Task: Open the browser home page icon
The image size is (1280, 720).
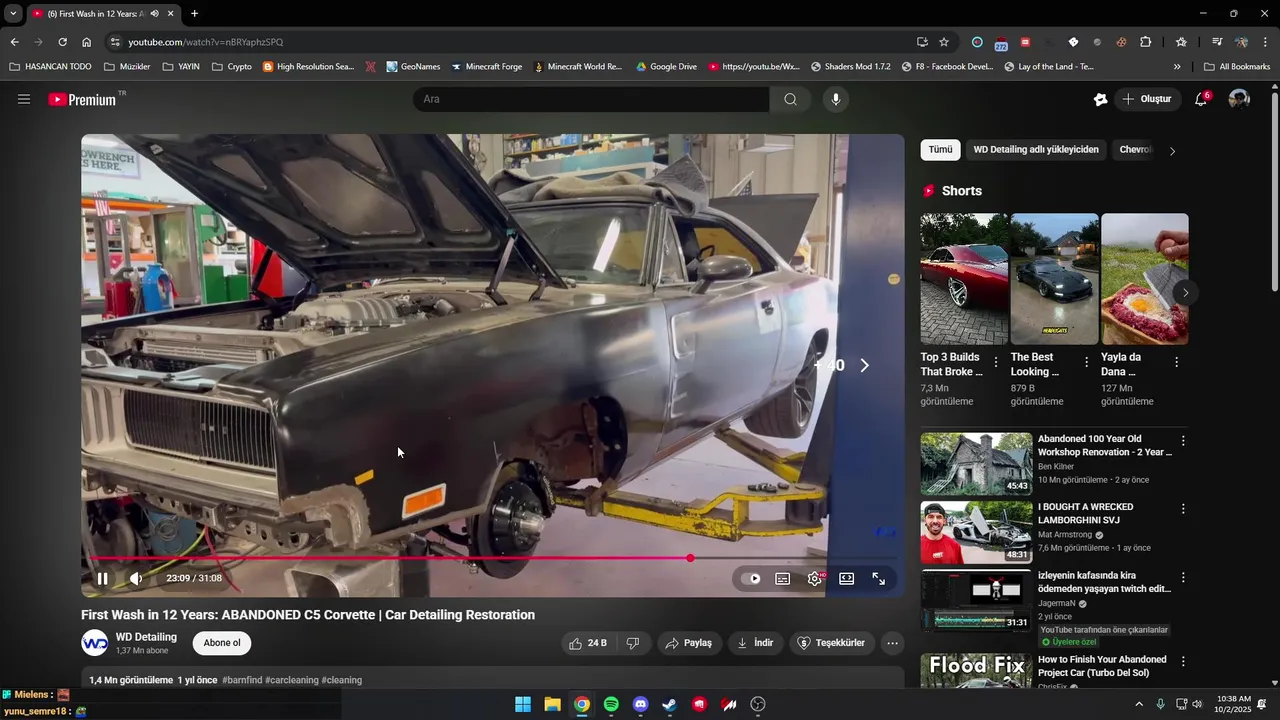Action: pyautogui.click(x=87, y=42)
